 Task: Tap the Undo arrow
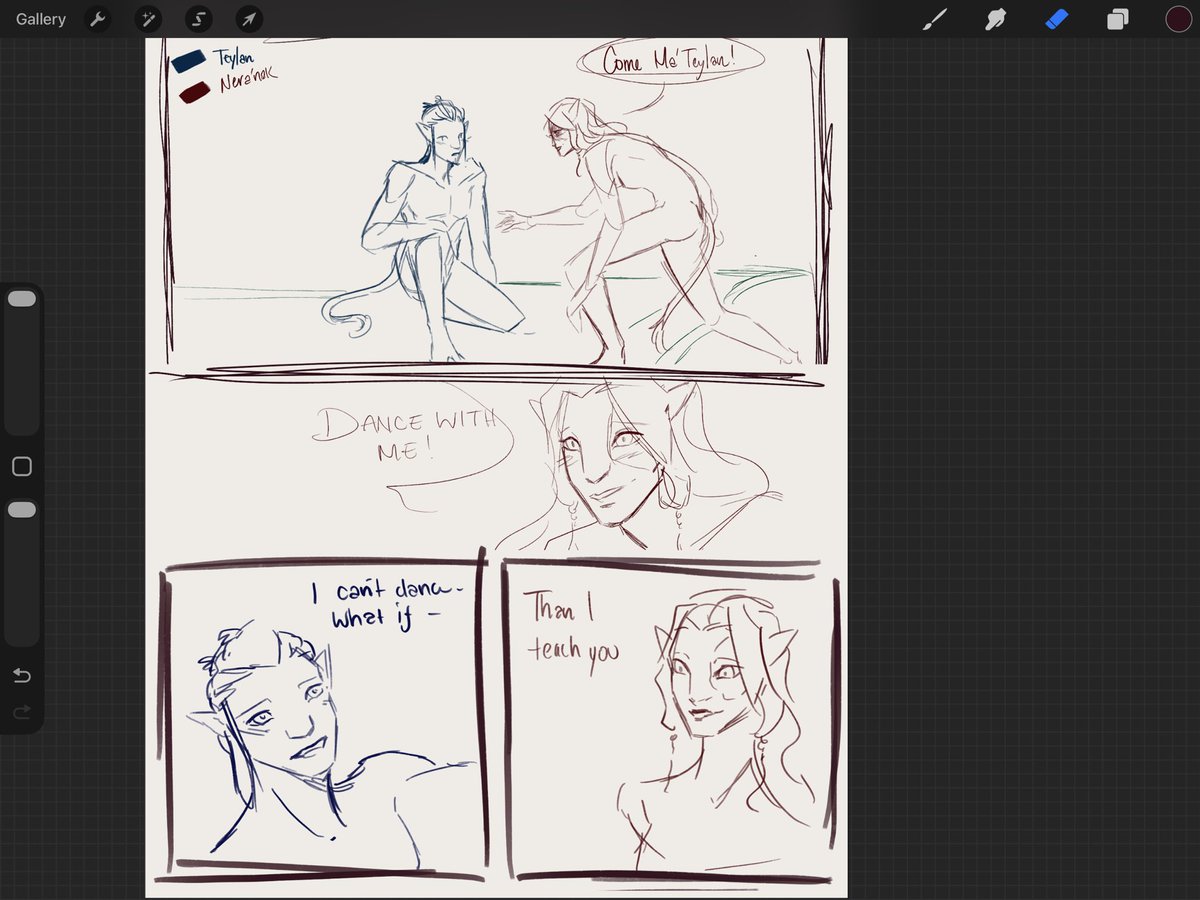tap(22, 676)
